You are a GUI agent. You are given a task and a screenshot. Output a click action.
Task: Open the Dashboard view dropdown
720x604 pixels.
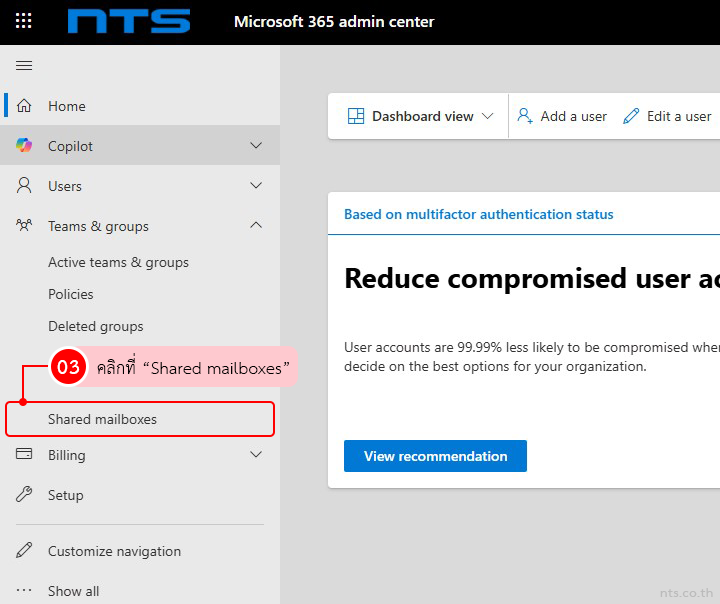pyautogui.click(x=421, y=116)
